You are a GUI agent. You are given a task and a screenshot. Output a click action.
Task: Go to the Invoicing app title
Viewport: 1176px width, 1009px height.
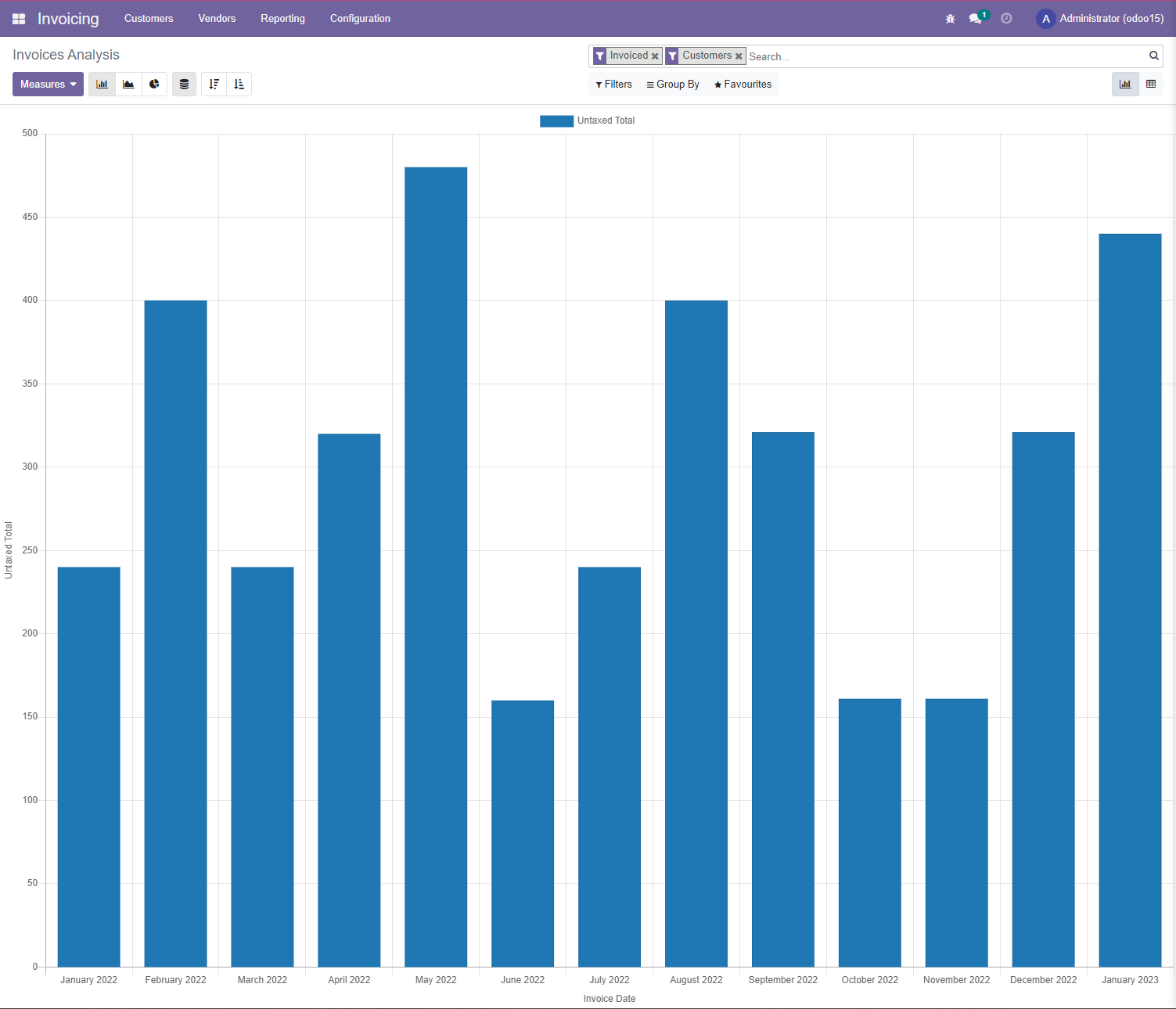click(x=68, y=19)
